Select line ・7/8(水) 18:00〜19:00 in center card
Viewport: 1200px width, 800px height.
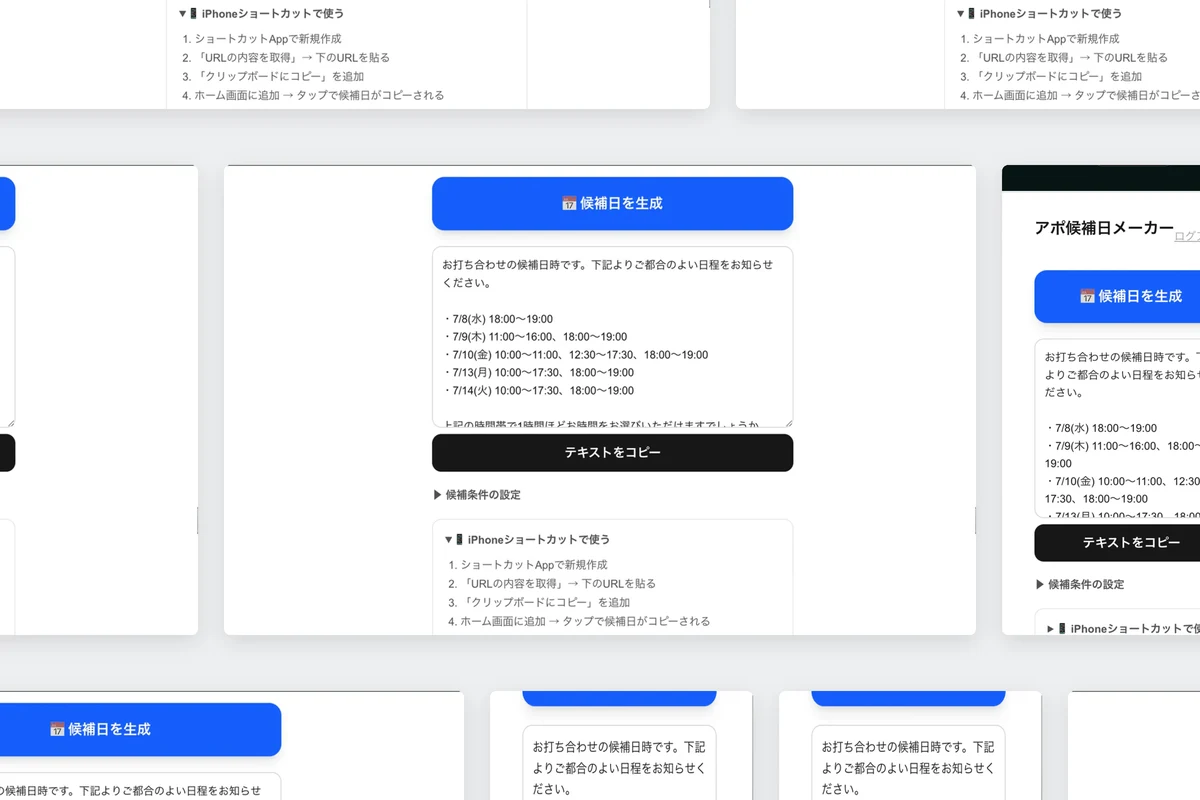[497, 319]
